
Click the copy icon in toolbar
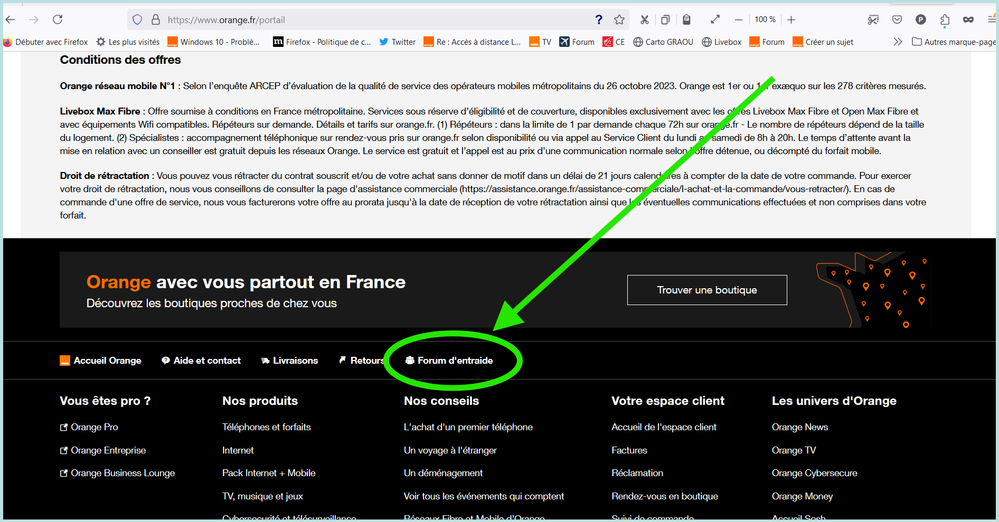click(665, 20)
